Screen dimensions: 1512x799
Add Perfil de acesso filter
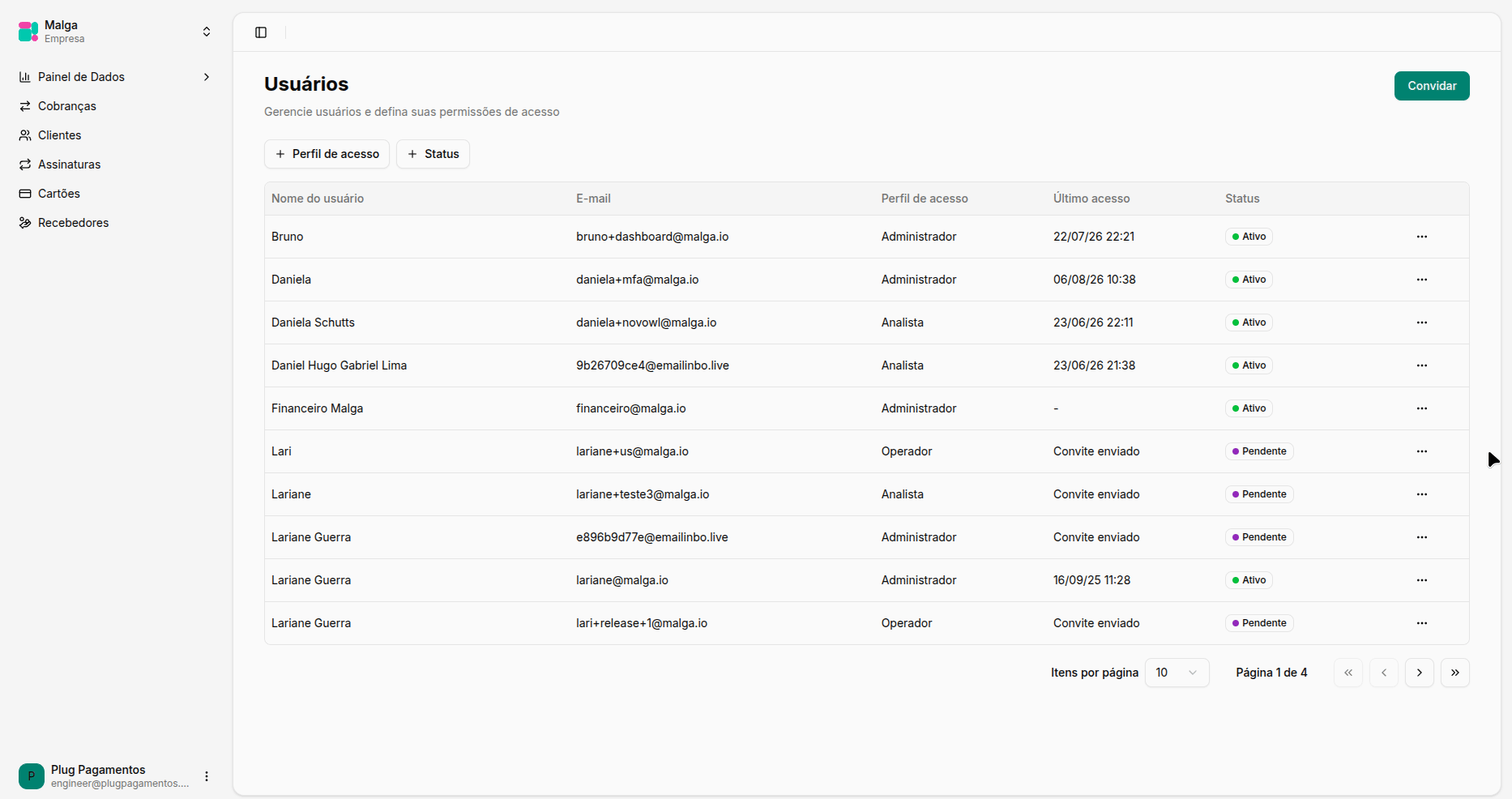tap(327, 154)
